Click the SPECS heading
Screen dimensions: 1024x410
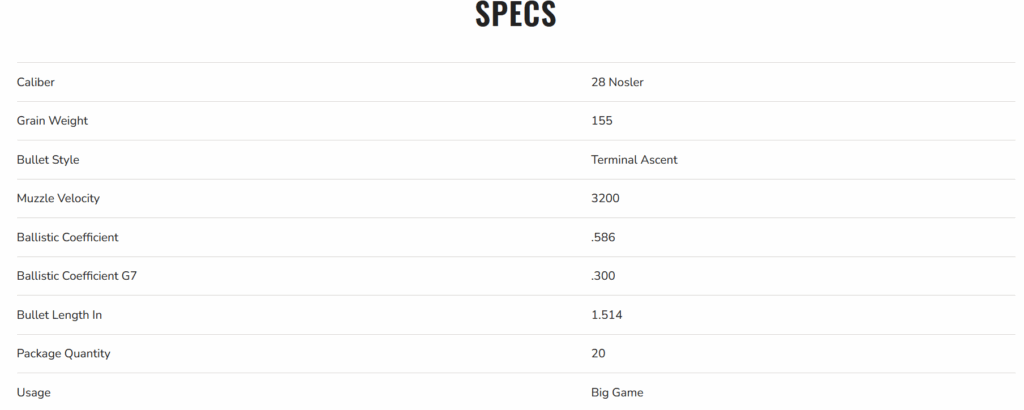point(515,15)
